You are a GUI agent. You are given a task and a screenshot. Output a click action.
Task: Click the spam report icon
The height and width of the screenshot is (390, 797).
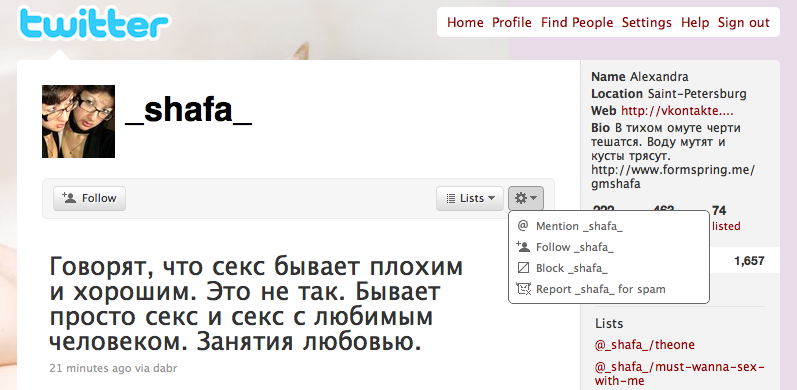[523, 289]
